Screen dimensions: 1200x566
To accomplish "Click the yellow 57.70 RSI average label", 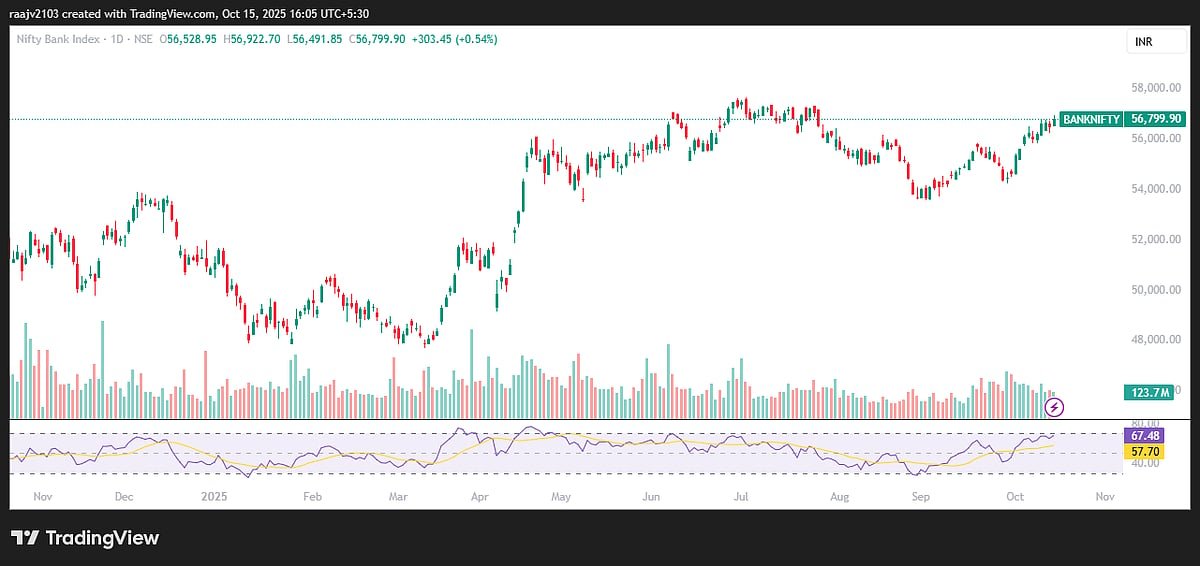I will 1143,452.
